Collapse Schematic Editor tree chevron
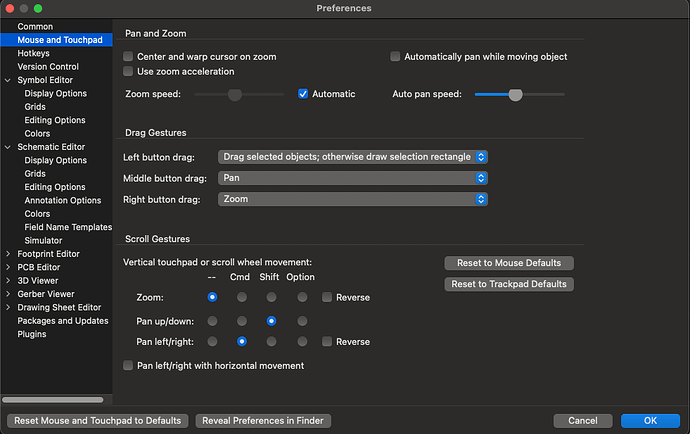690x434 pixels. 7,147
